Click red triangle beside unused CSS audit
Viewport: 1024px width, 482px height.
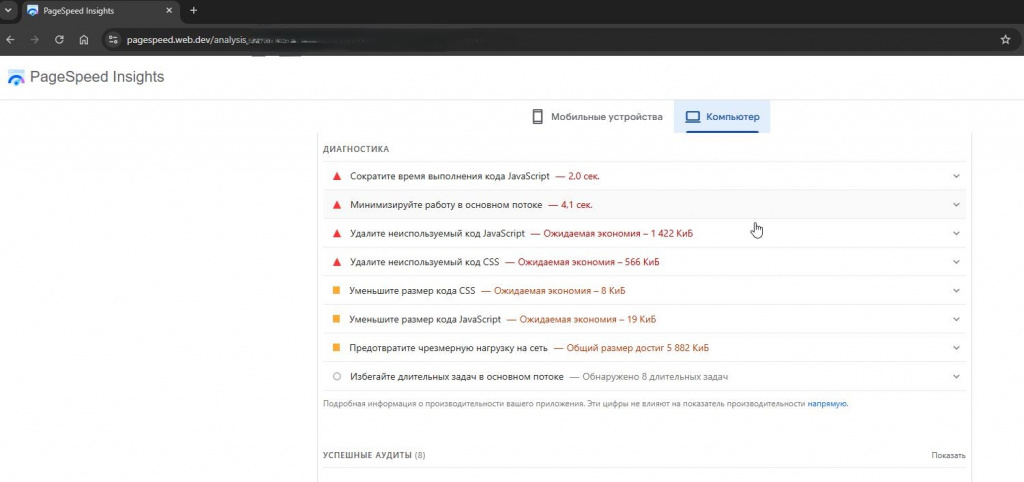tap(337, 262)
